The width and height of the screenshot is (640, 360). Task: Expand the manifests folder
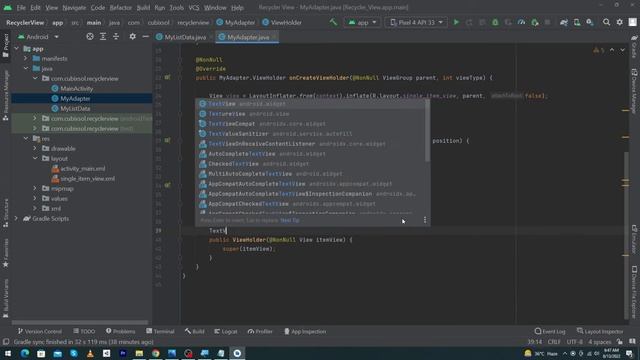click(x=26, y=58)
